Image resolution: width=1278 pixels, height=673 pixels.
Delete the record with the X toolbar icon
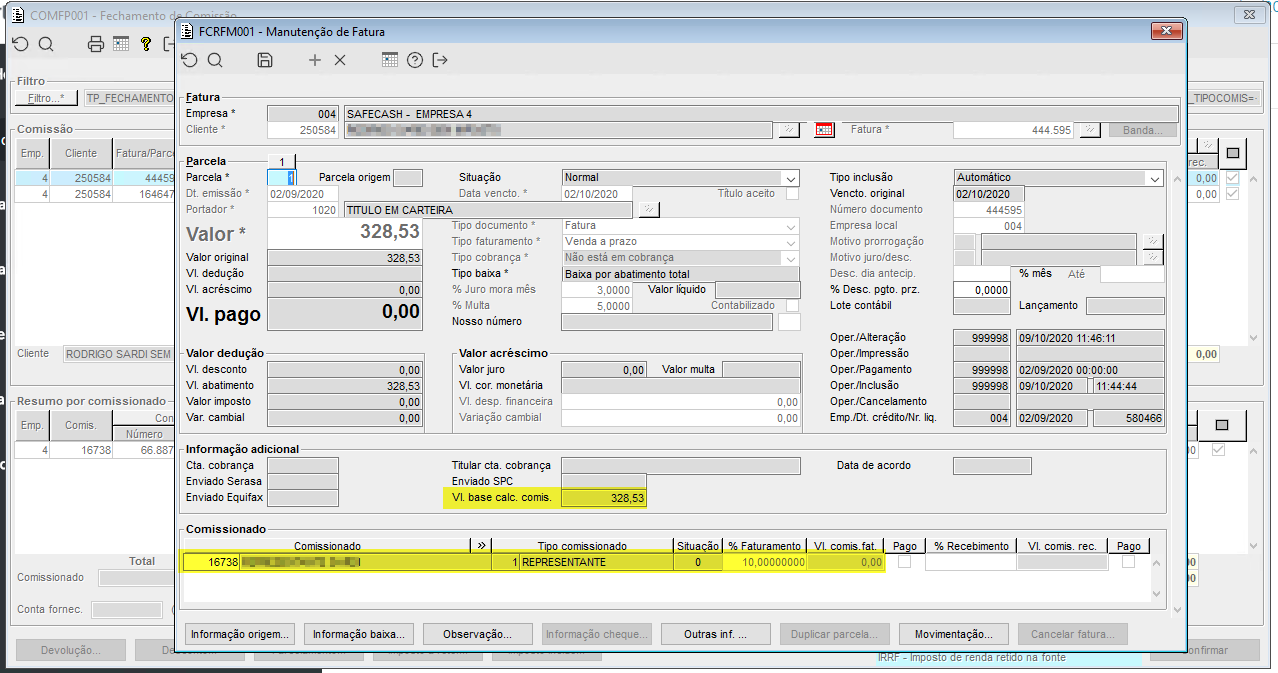(340, 60)
